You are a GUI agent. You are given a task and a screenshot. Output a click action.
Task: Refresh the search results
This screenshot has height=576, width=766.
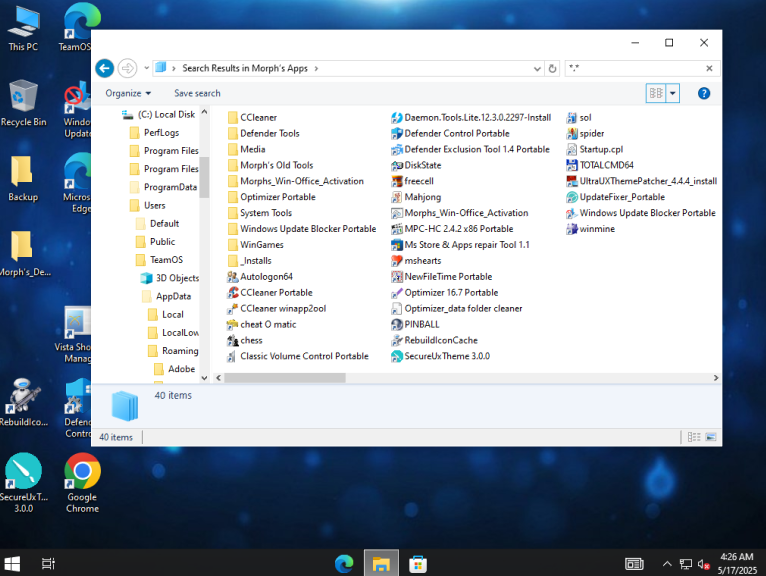click(x=552, y=68)
